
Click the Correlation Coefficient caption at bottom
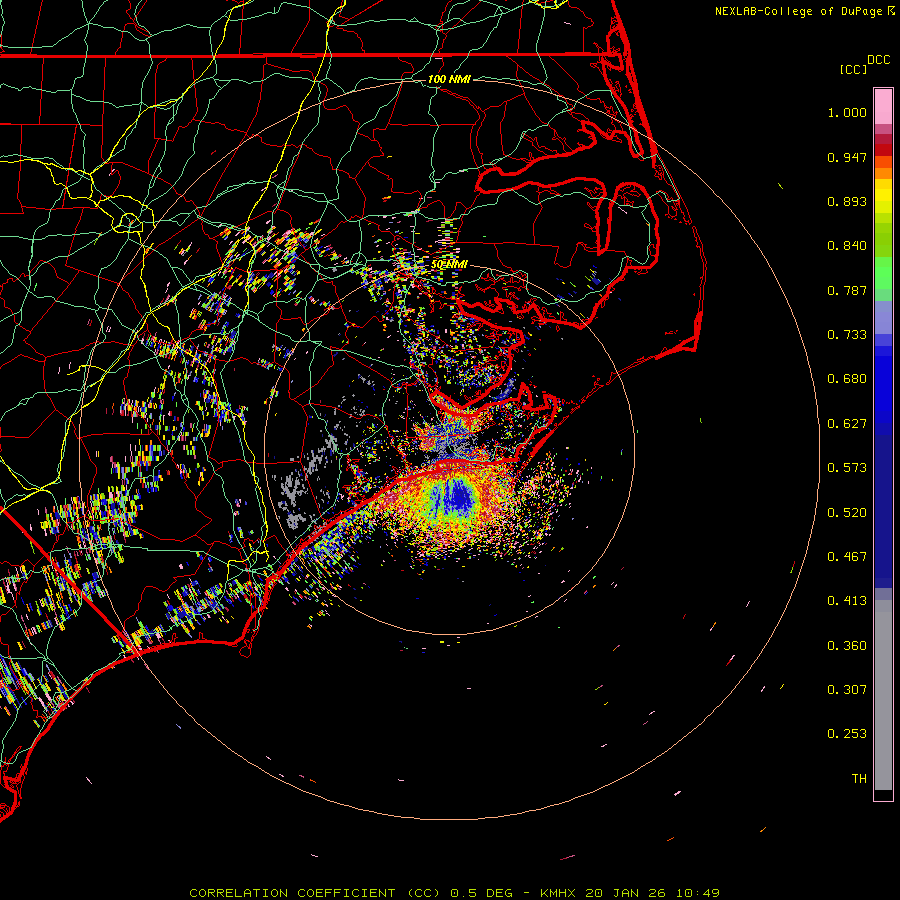click(455, 893)
